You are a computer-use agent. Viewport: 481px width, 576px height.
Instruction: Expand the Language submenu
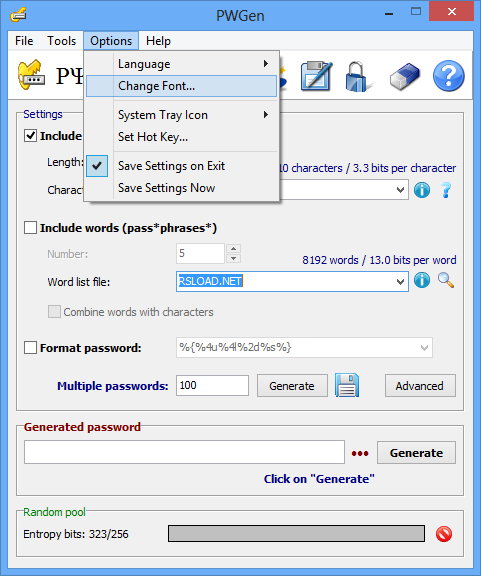(182, 64)
